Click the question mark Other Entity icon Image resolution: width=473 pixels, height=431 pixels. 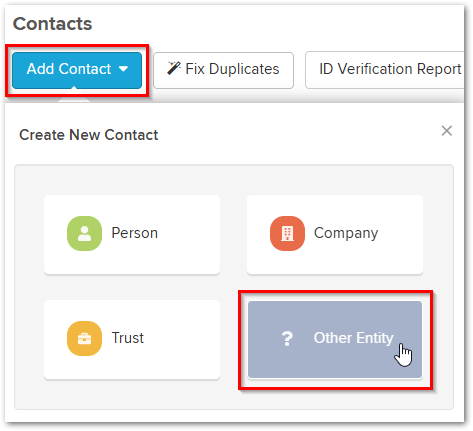point(287,338)
